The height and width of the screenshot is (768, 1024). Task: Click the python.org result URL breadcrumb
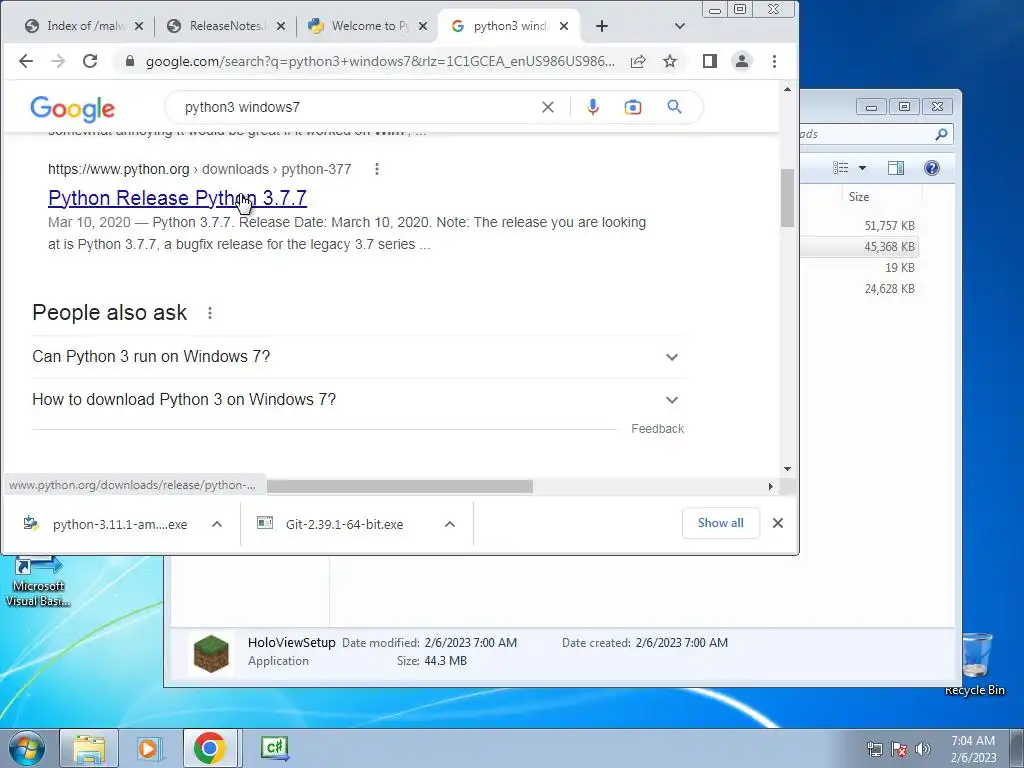(199, 169)
